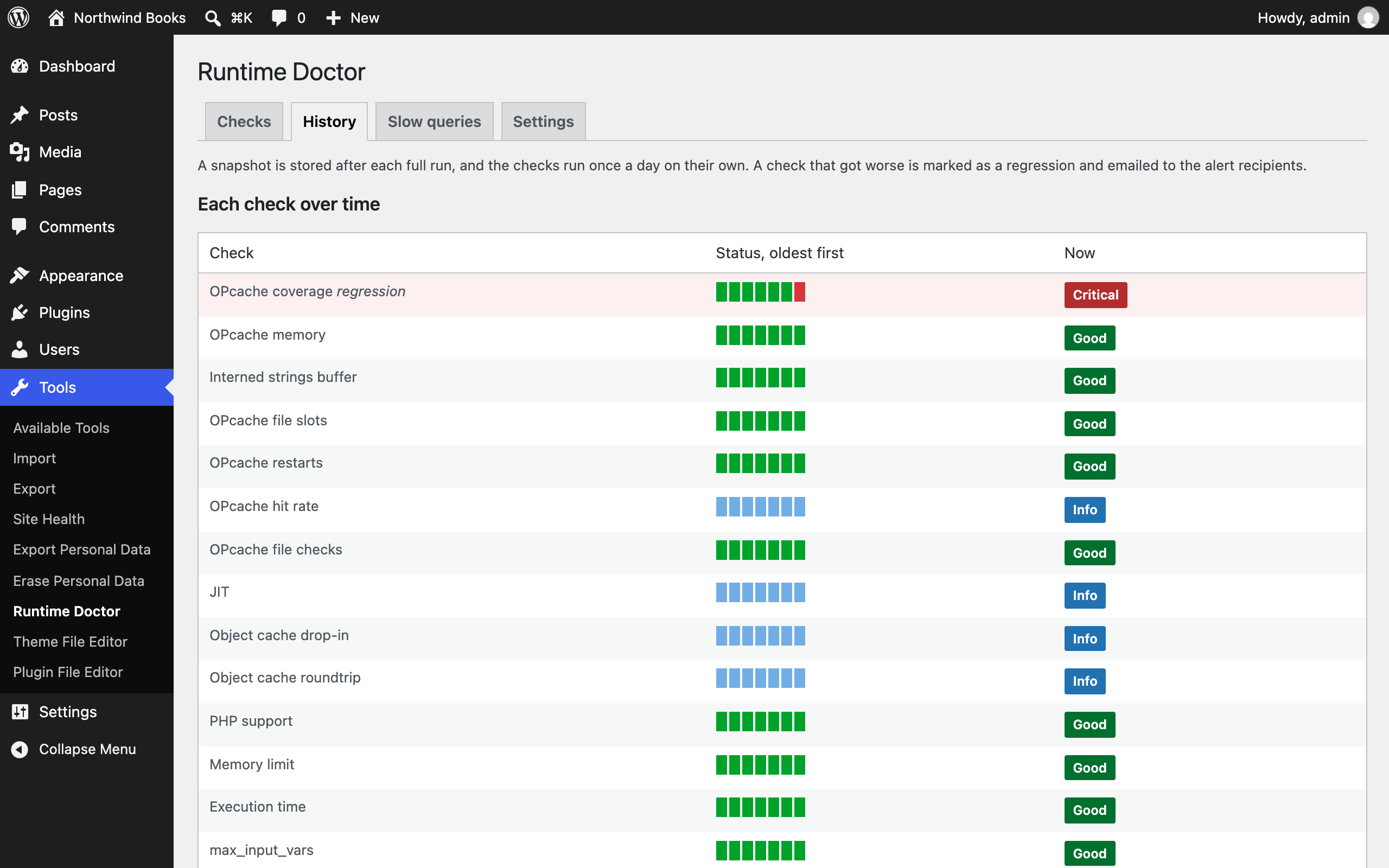Click the 'max_input_vars' check name
This screenshot has width=1389, height=868.
[261, 850]
